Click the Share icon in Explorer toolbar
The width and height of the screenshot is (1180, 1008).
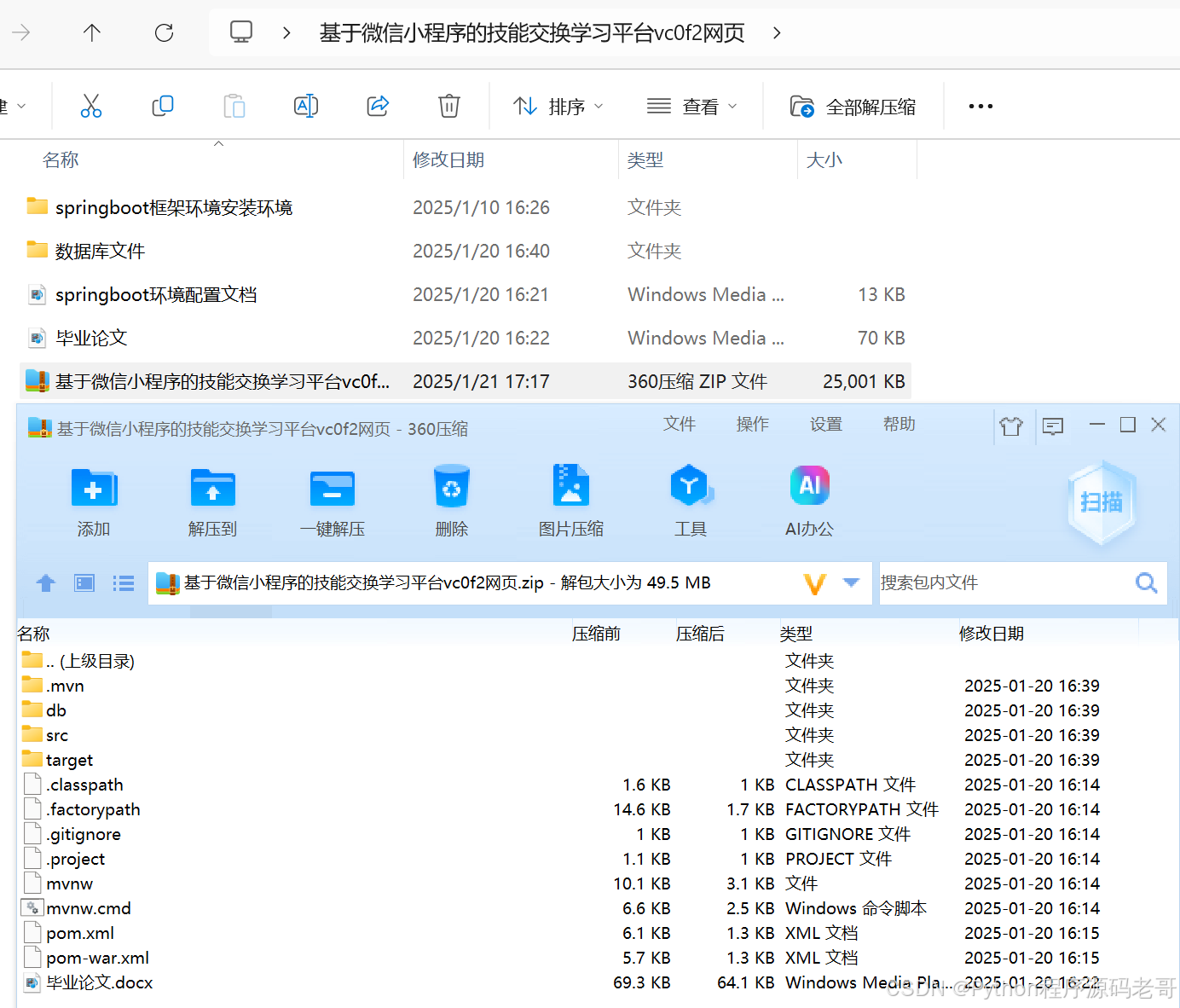pyautogui.click(x=378, y=106)
